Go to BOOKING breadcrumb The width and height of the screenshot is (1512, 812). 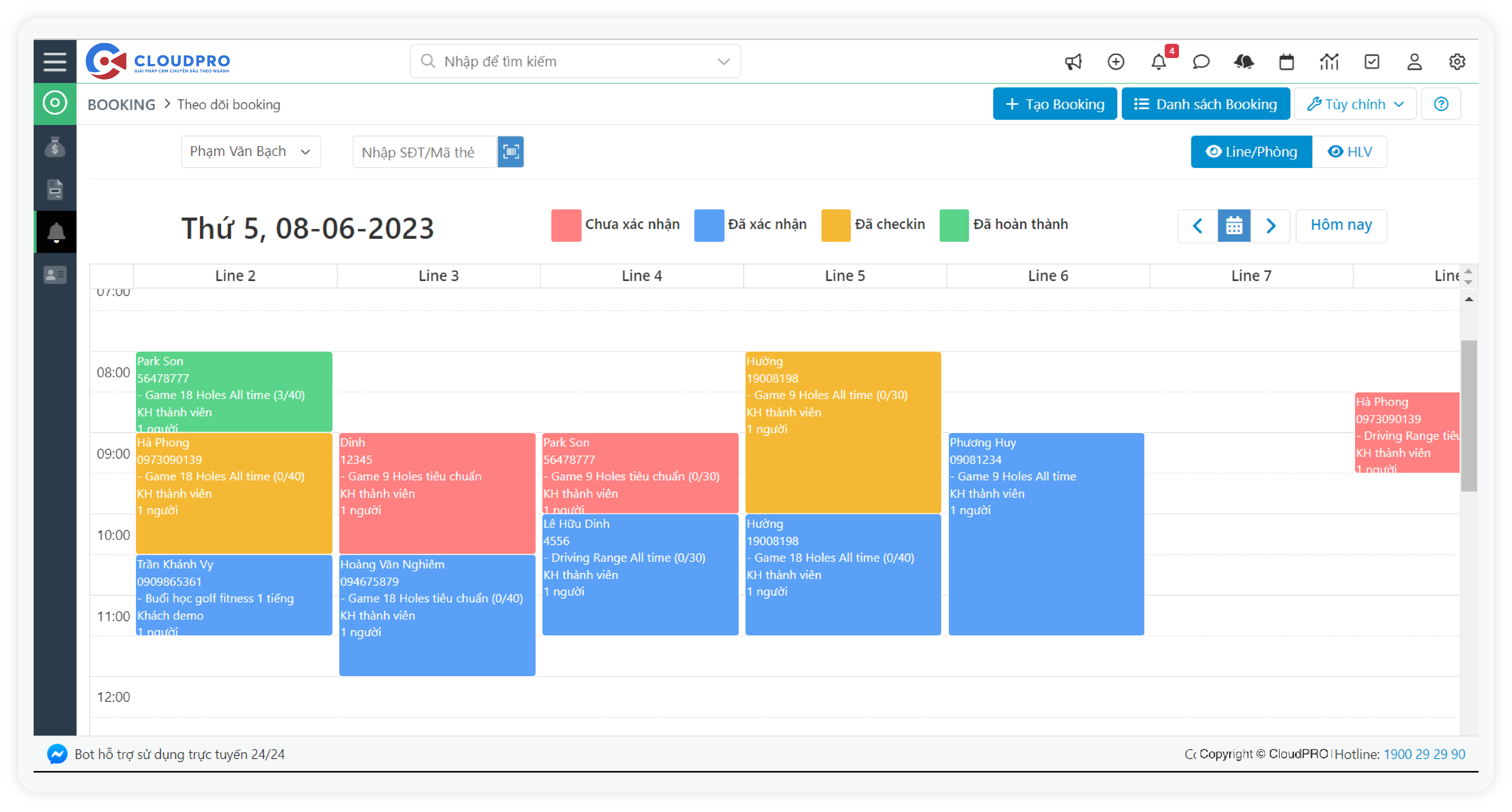click(122, 105)
